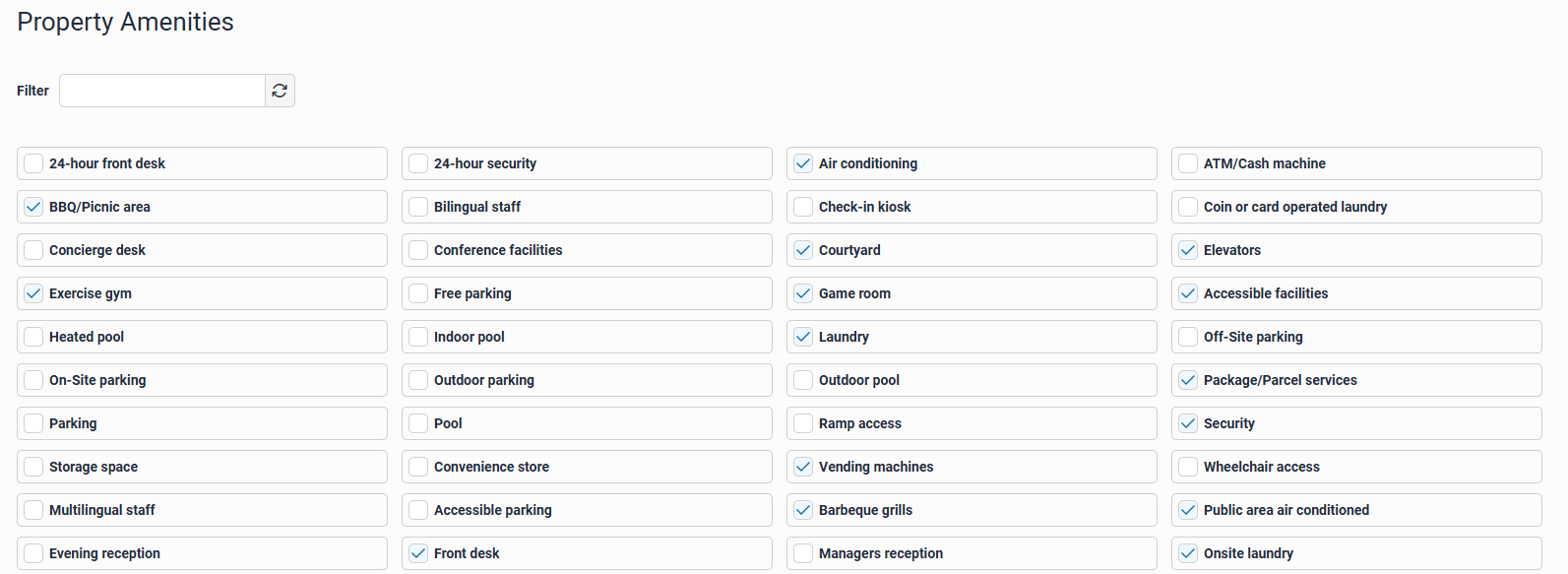
Task: Check the Multilingual staff option
Action: point(33,510)
